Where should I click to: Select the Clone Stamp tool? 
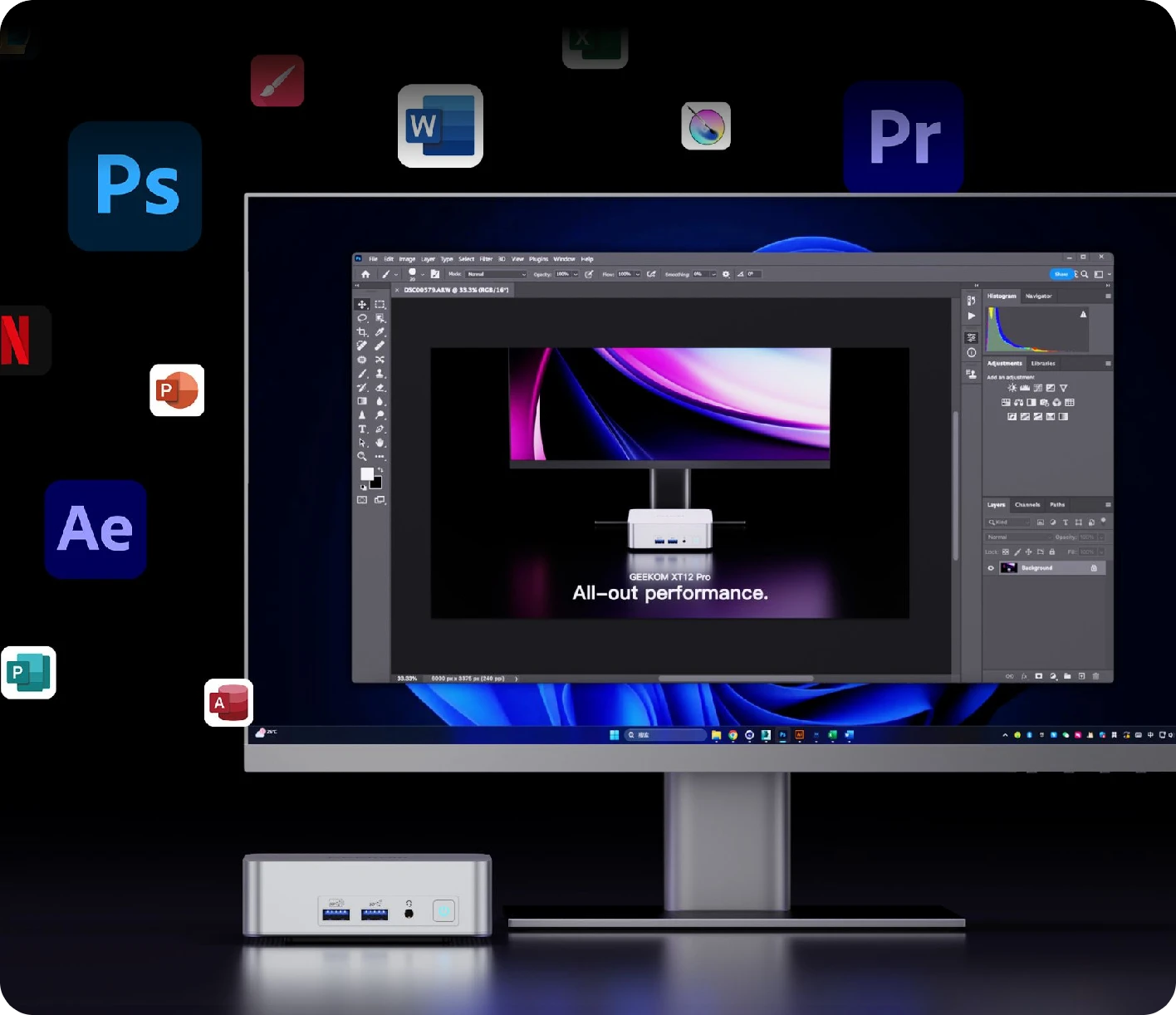pos(380,374)
